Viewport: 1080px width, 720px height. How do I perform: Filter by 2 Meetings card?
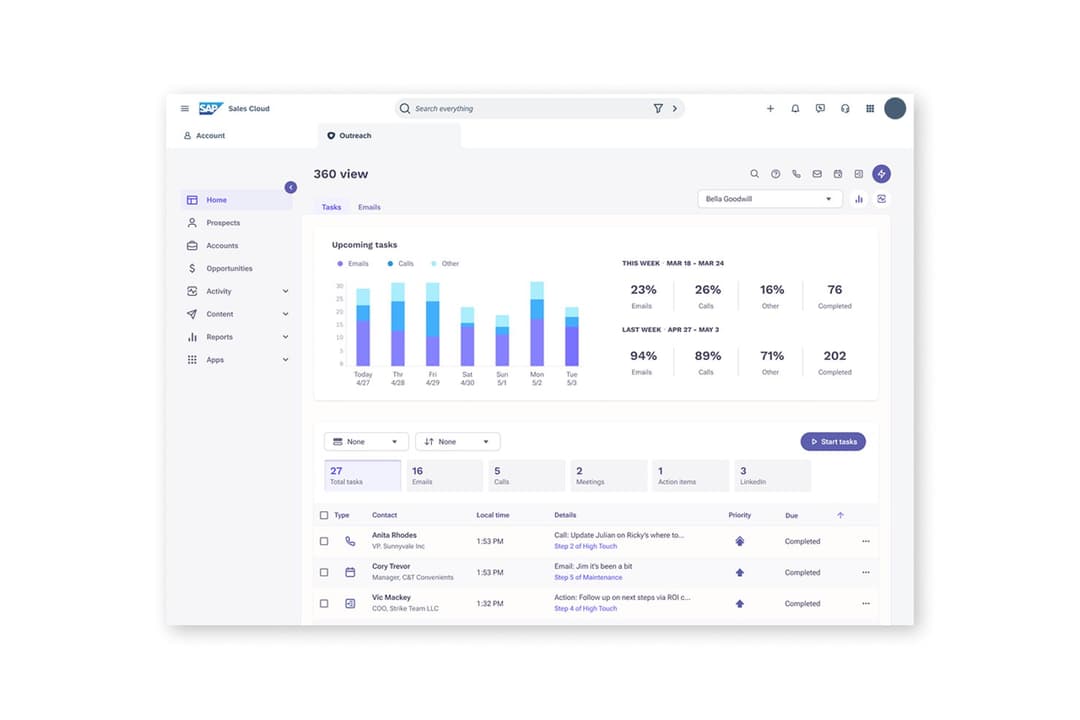point(608,475)
